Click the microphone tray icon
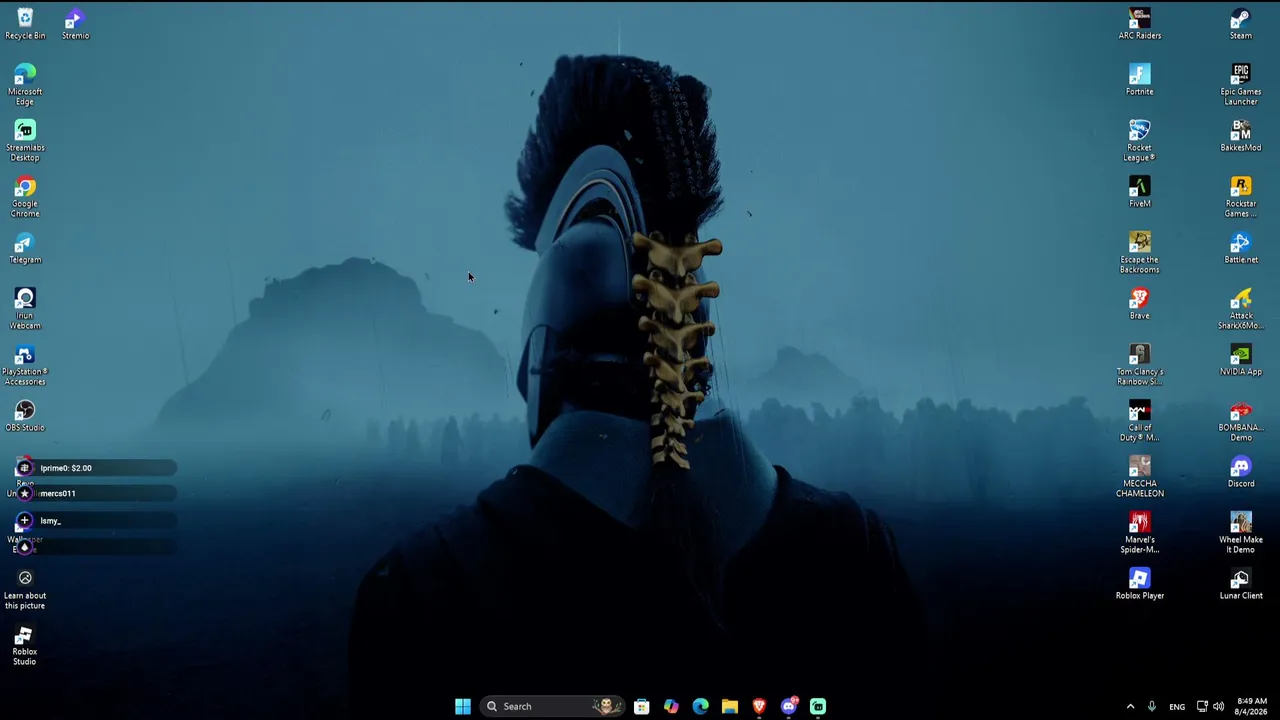The height and width of the screenshot is (720, 1280). tap(1152, 706)
